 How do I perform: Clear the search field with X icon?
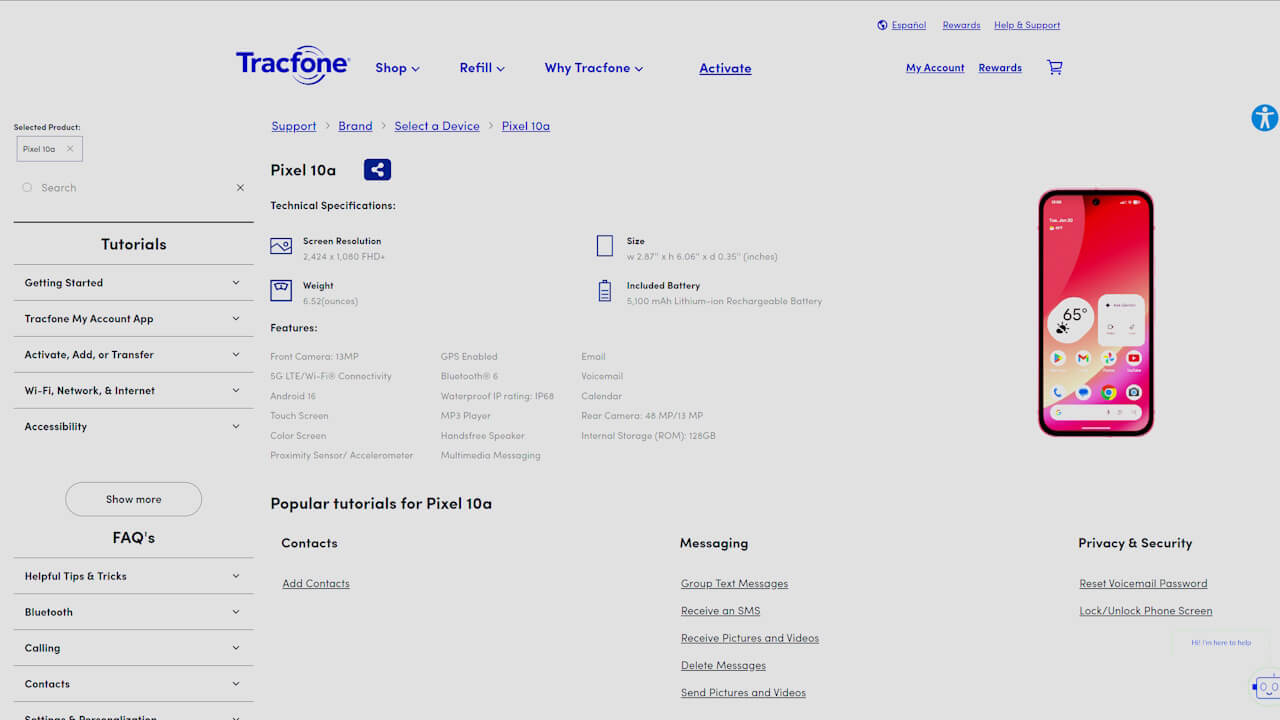(240, 188)
